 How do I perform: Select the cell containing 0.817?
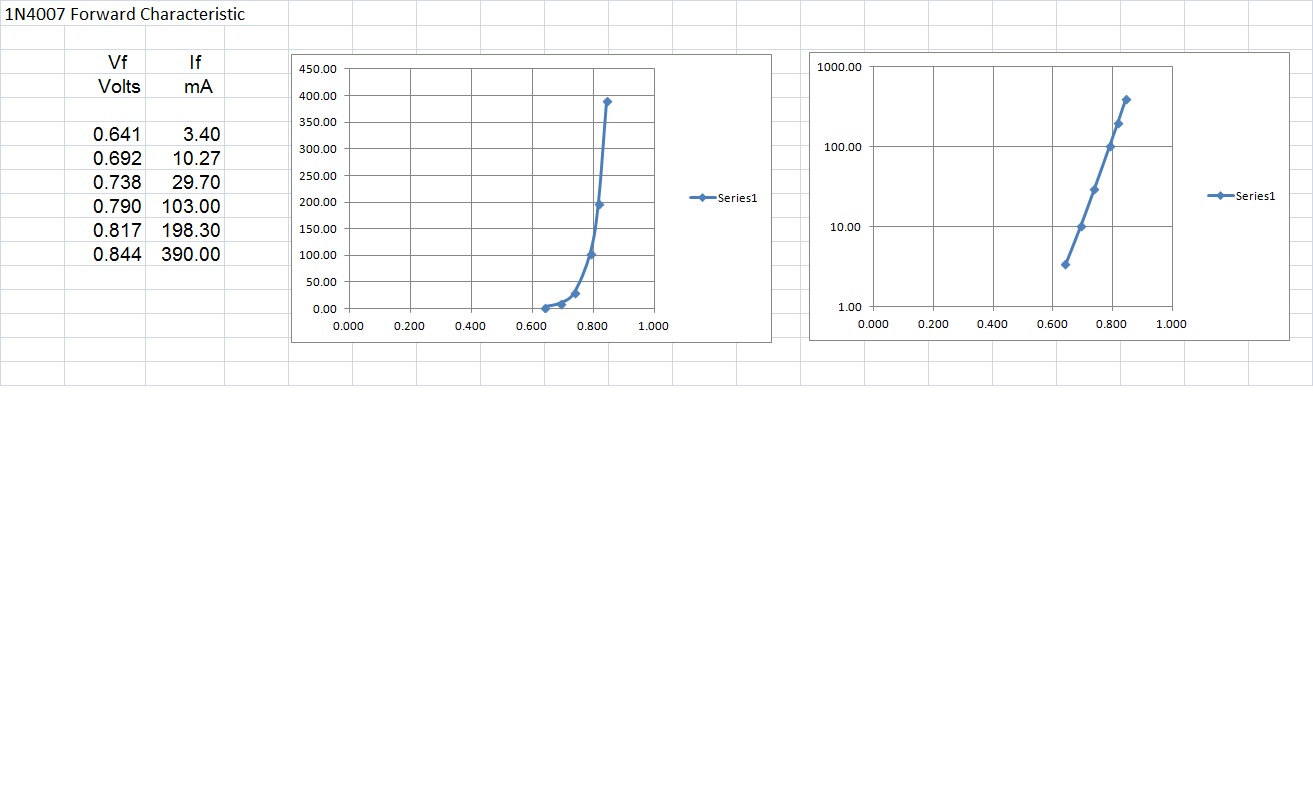click(117, 230)
